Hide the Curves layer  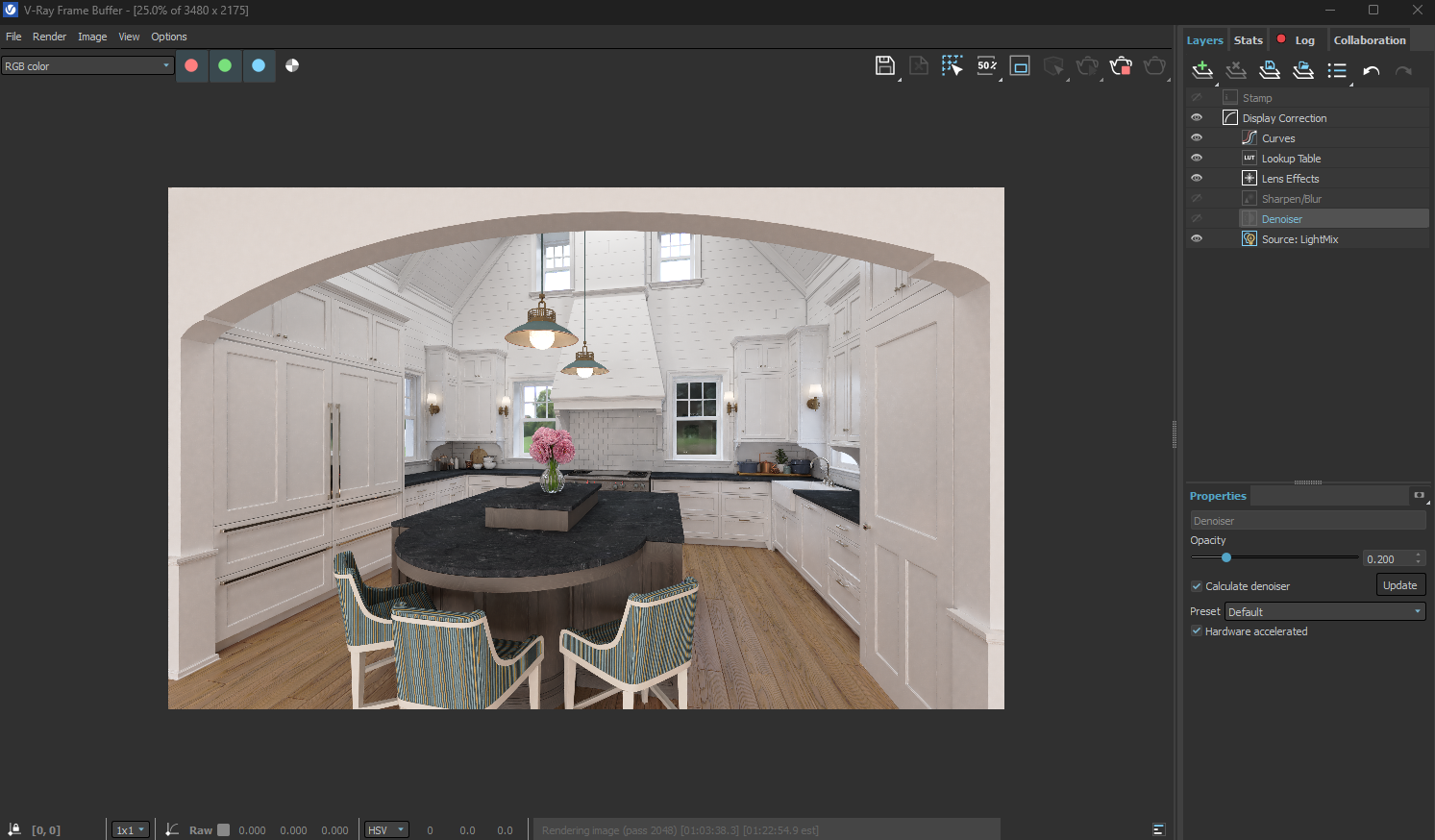coord(1197,138)
